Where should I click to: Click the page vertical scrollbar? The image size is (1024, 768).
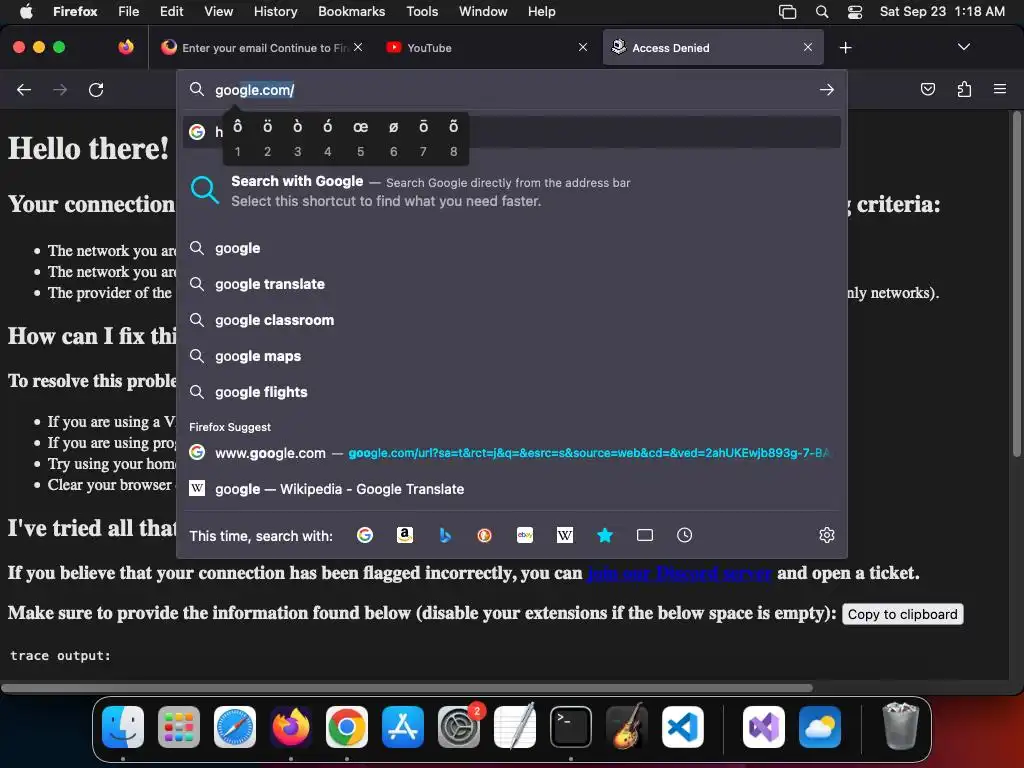coord(1016,284)
